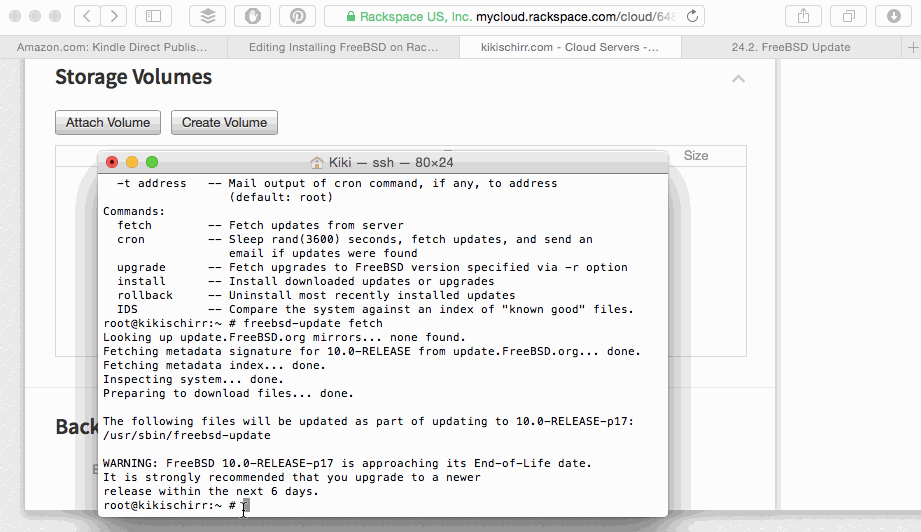921x532 pixels.
Task: Click 'Inspecting system... done.' line
Action: (193, 379)
